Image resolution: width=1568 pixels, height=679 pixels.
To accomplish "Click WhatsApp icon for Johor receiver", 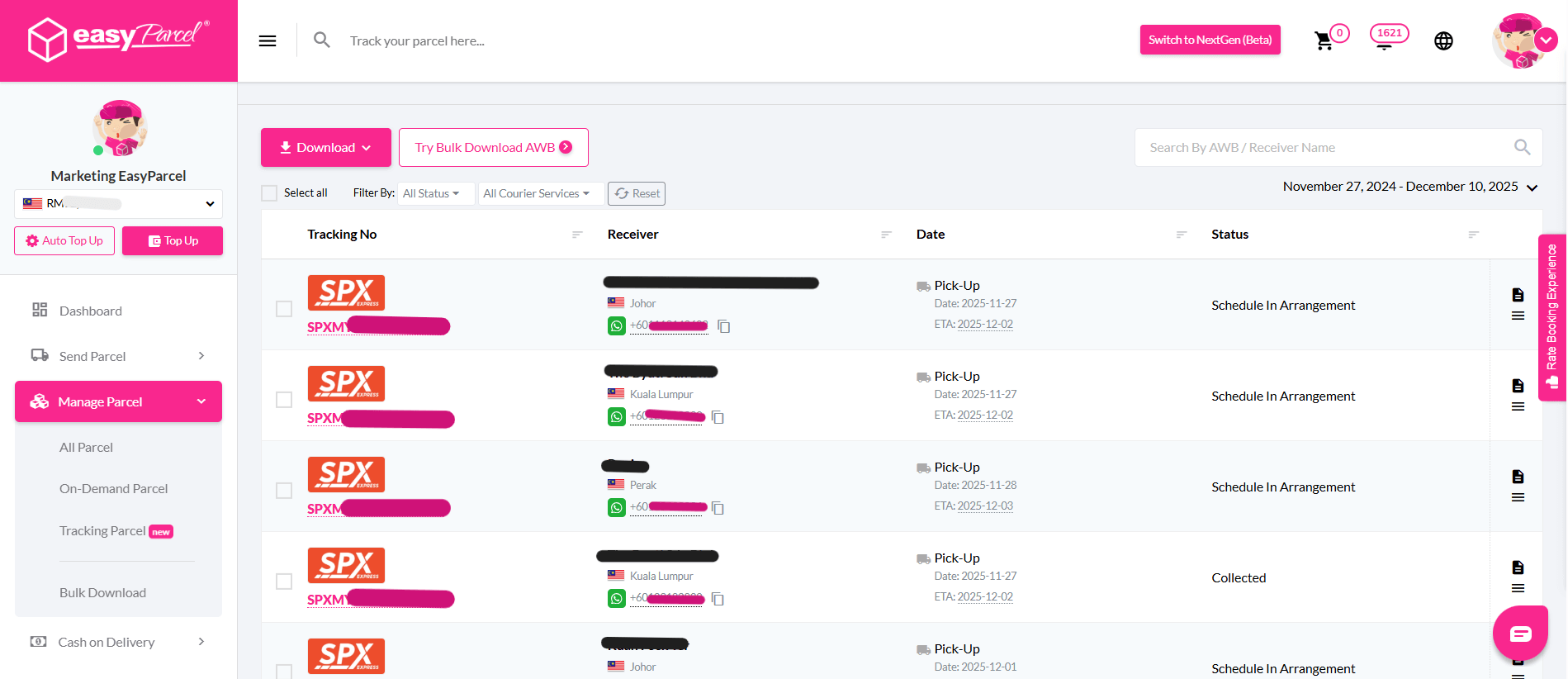I will [617, 326].
